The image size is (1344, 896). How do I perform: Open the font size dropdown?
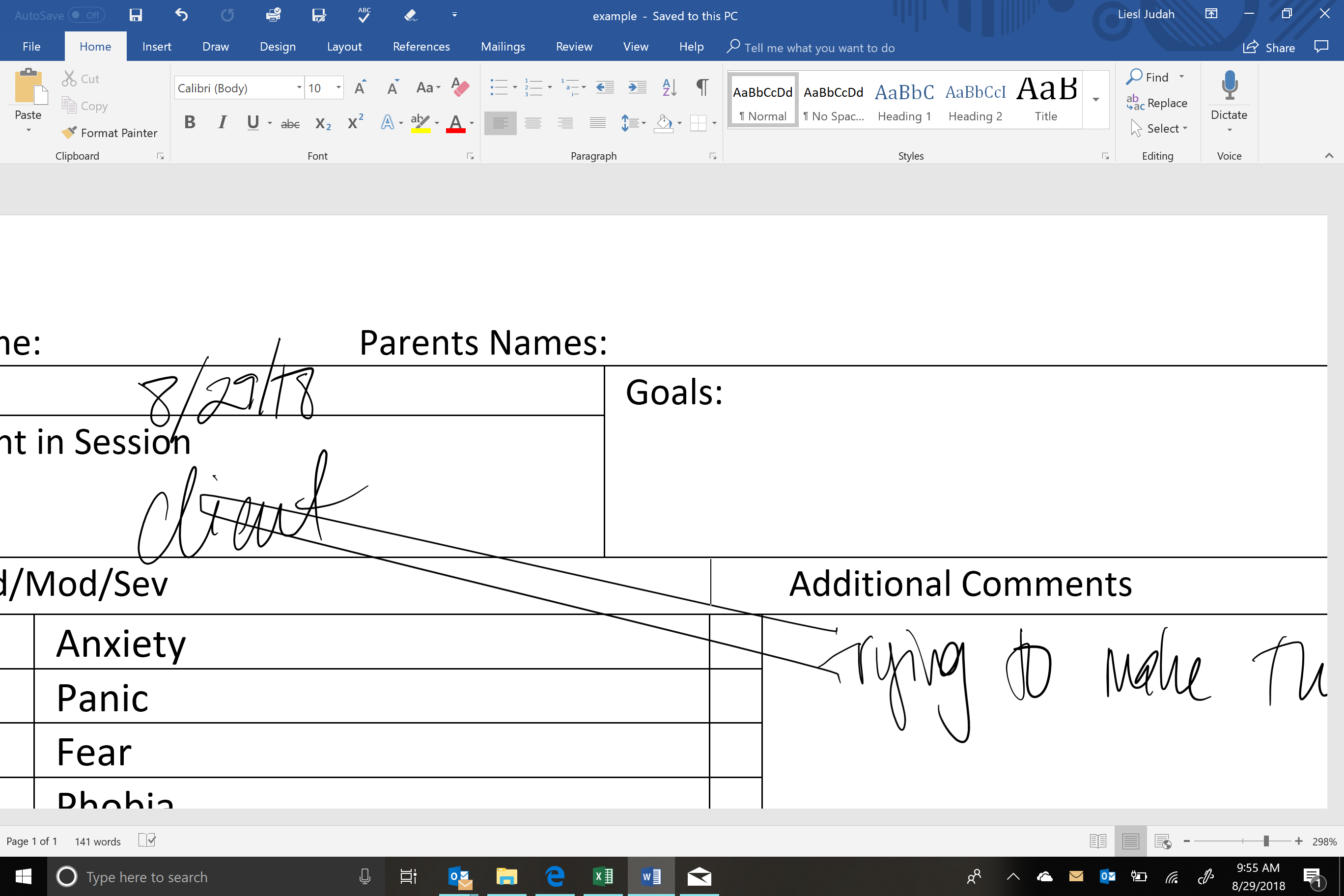tap(338, 87)
